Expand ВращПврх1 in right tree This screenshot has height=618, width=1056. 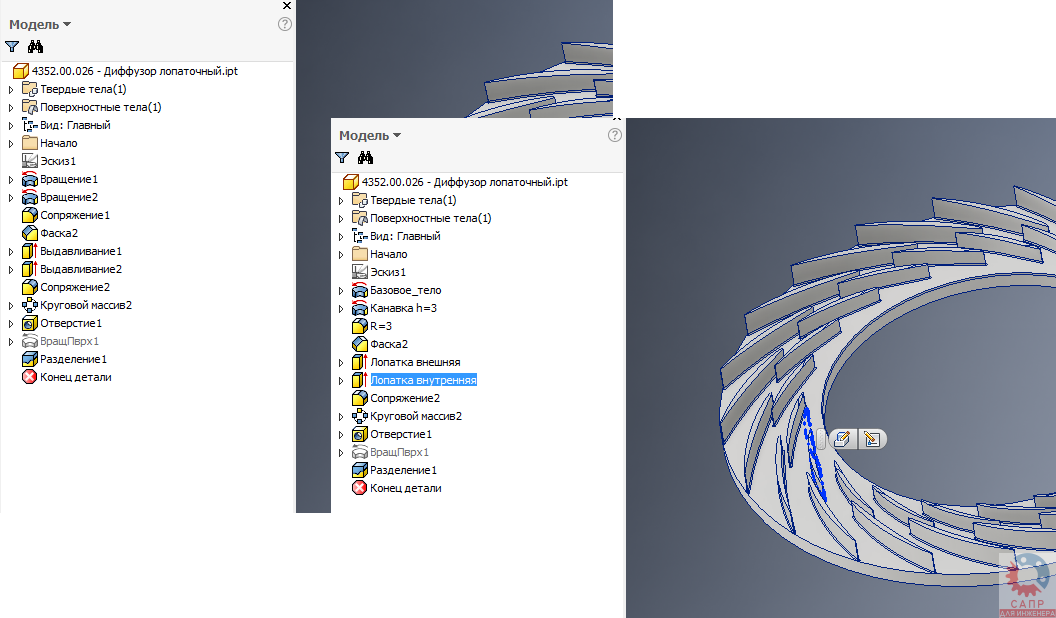341,452
